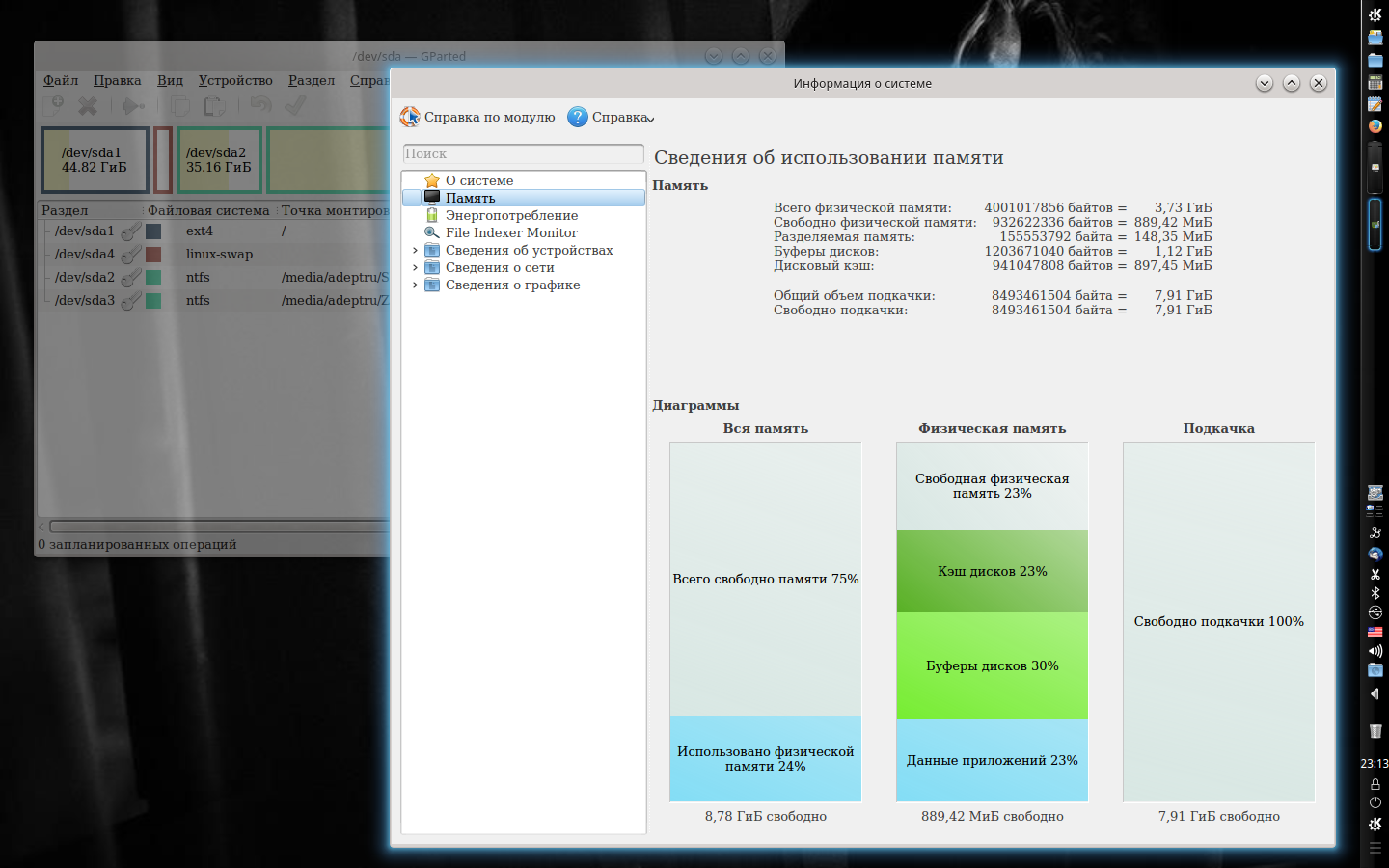Click the clipboard scissors tray icon

(1375, 574)
